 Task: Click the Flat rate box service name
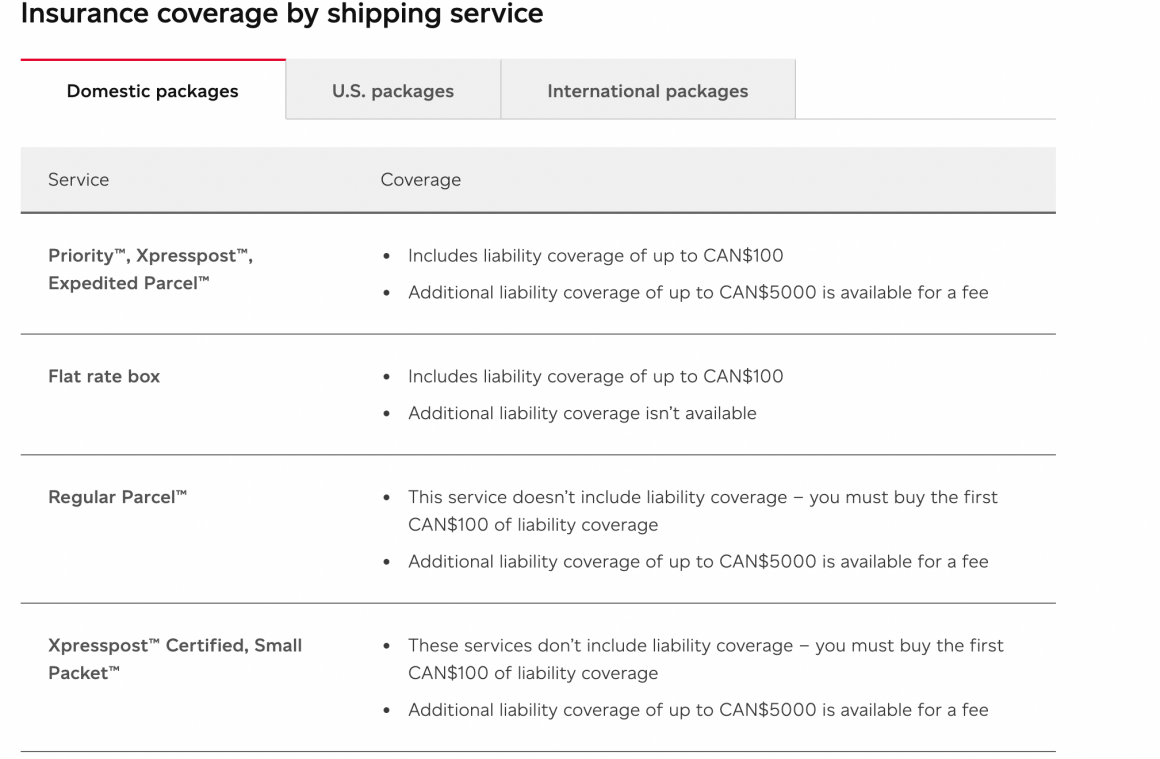[x=104, y=376]
